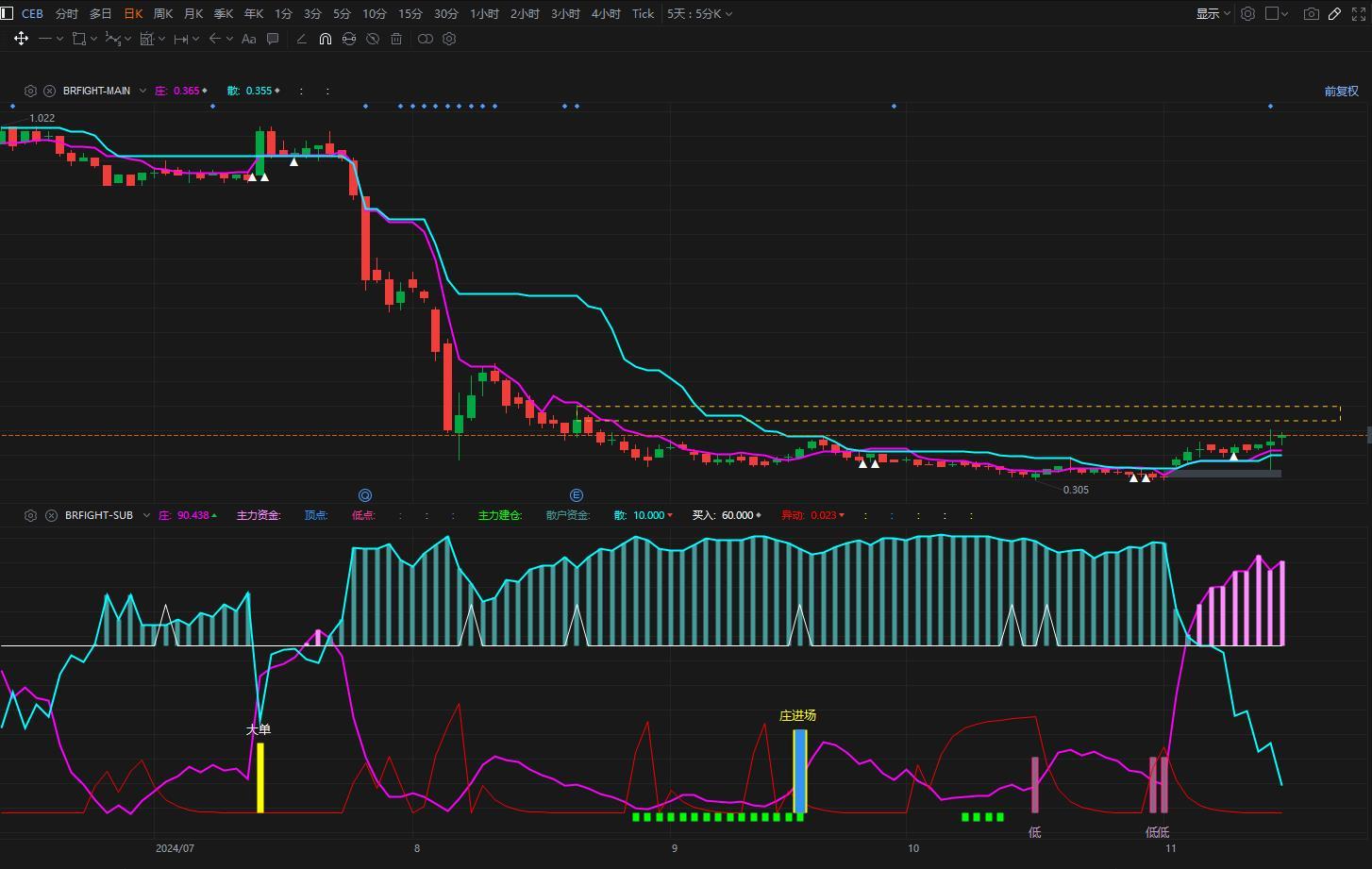Toggle the lock drawings icon
The image size is (1372, 869).
coord(349,39)
